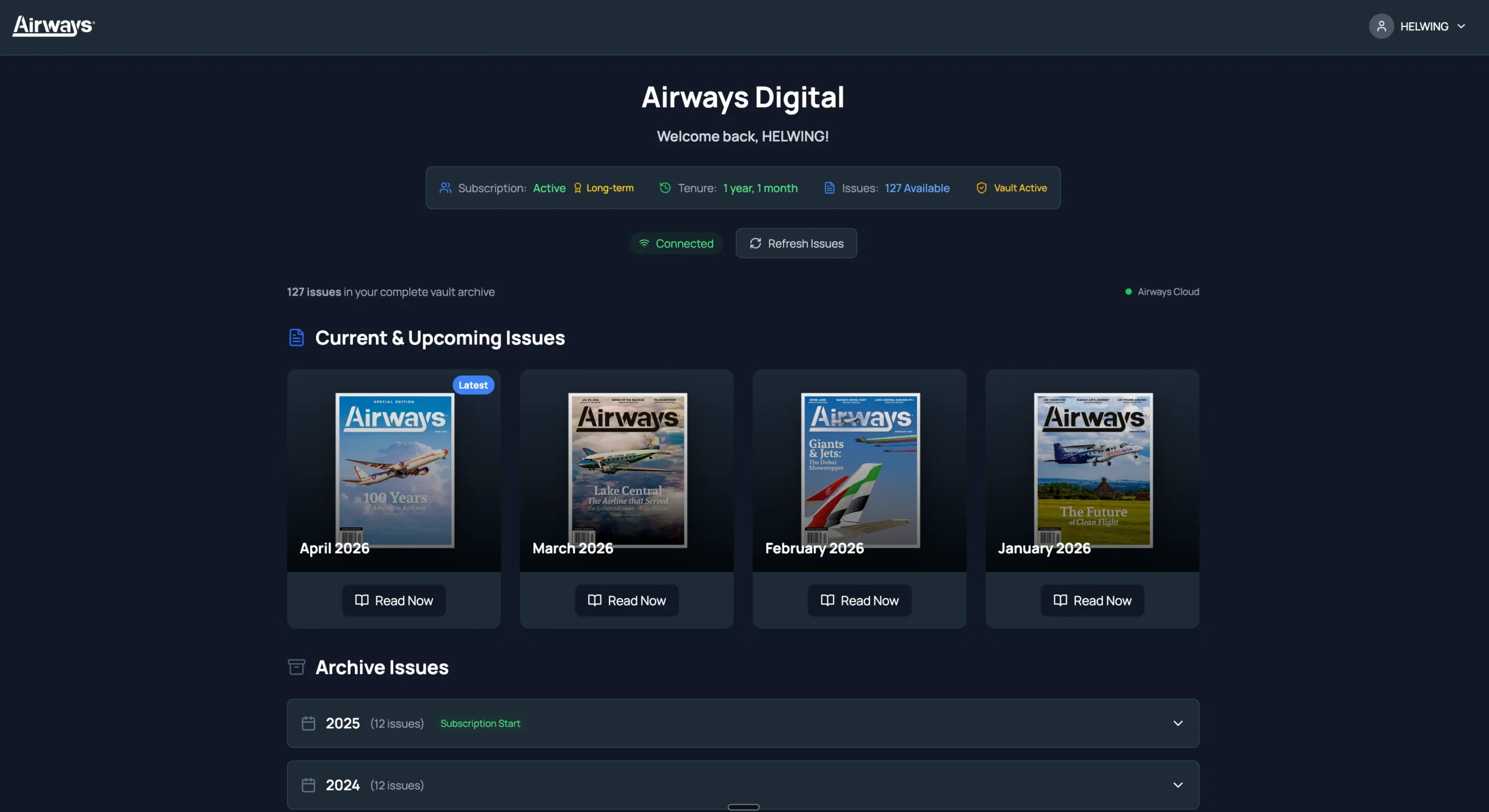Open the HELWING account dropdown chevron
The image size is (1489, 812).
pyautogui.click(x=1461, y=26)
